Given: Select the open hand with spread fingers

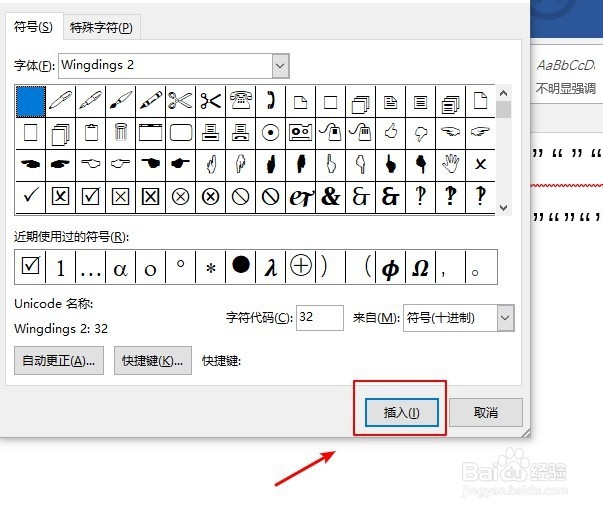Looking at the screenshot, I should tap(451, 165).
